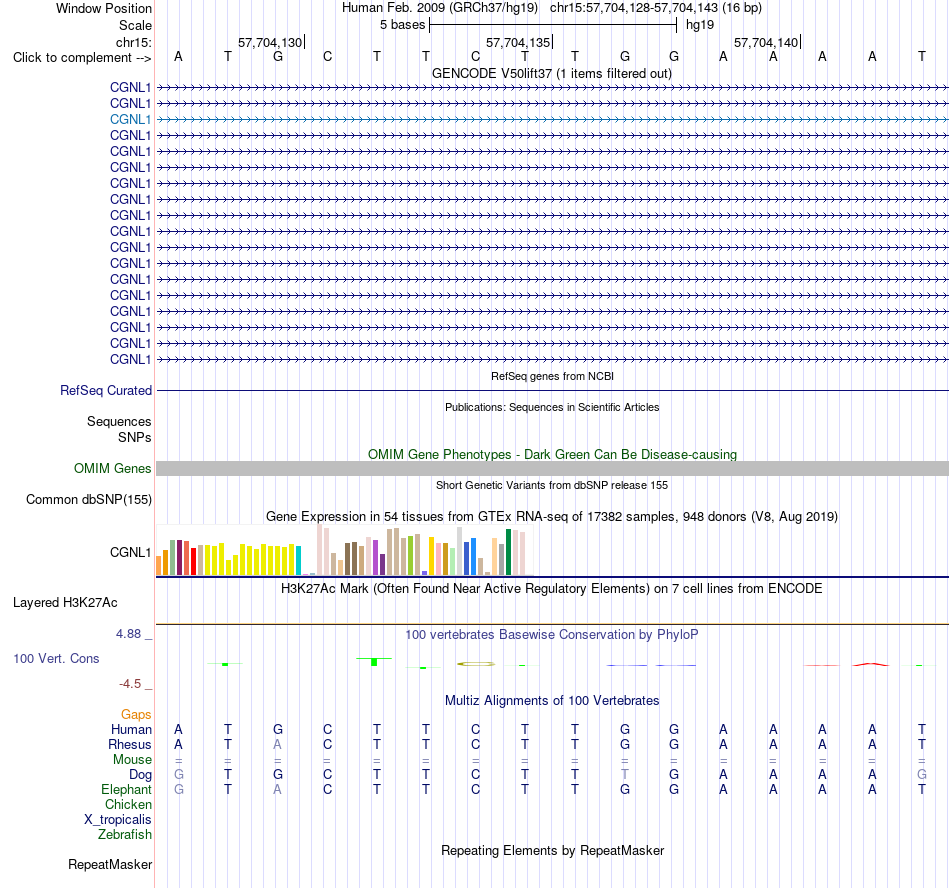This screenshot has width=950, height=888.
Task: Open 'Publications: Sequences in Scientific Articles' heading
Action: pos(552,407)
